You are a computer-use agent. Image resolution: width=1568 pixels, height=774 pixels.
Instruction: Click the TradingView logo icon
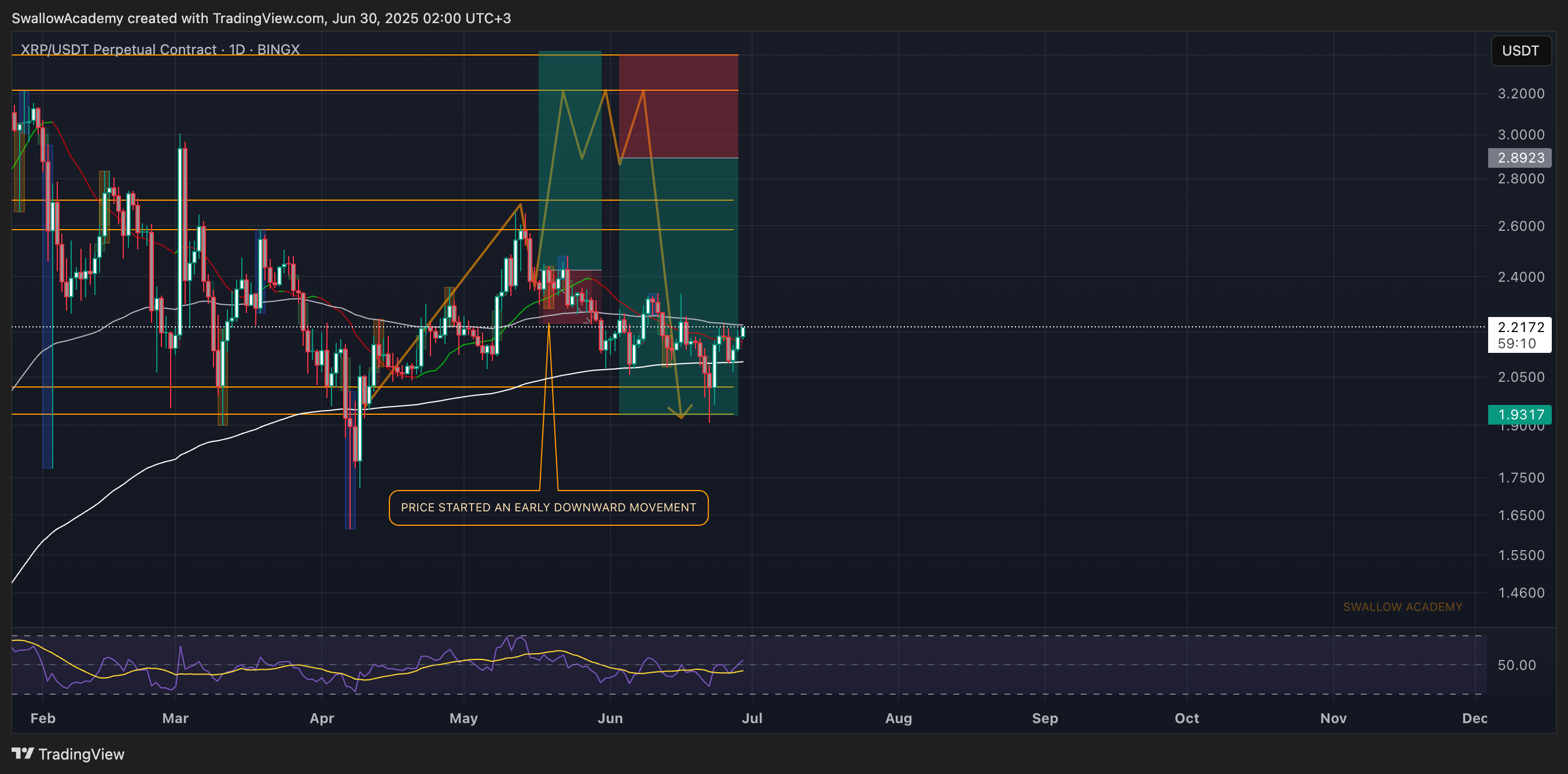click(23, 753)
